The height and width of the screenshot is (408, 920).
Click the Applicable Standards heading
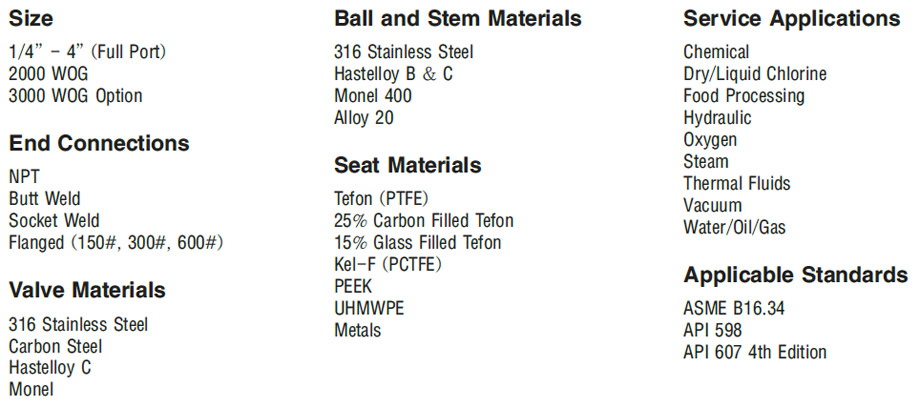click(796, 275)
